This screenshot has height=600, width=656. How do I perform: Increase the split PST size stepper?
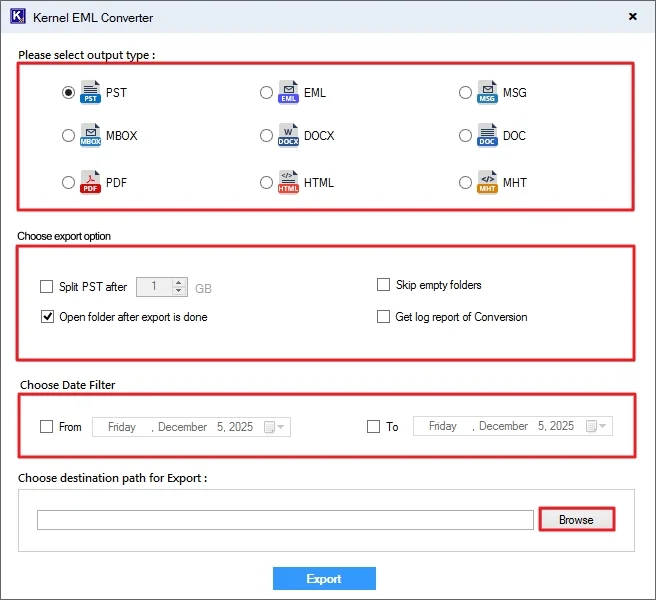pyautogui.click(x=179, y=282)
